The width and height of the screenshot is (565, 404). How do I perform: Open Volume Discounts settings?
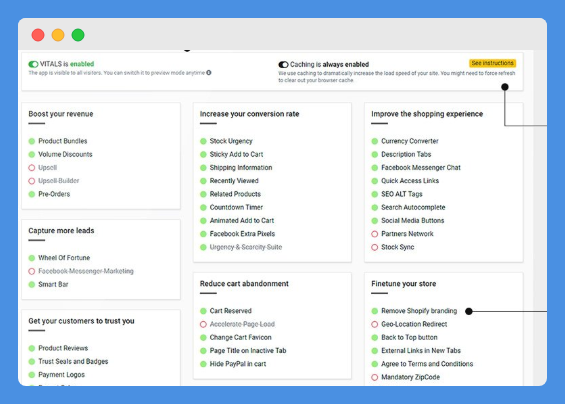coord(65,154)
